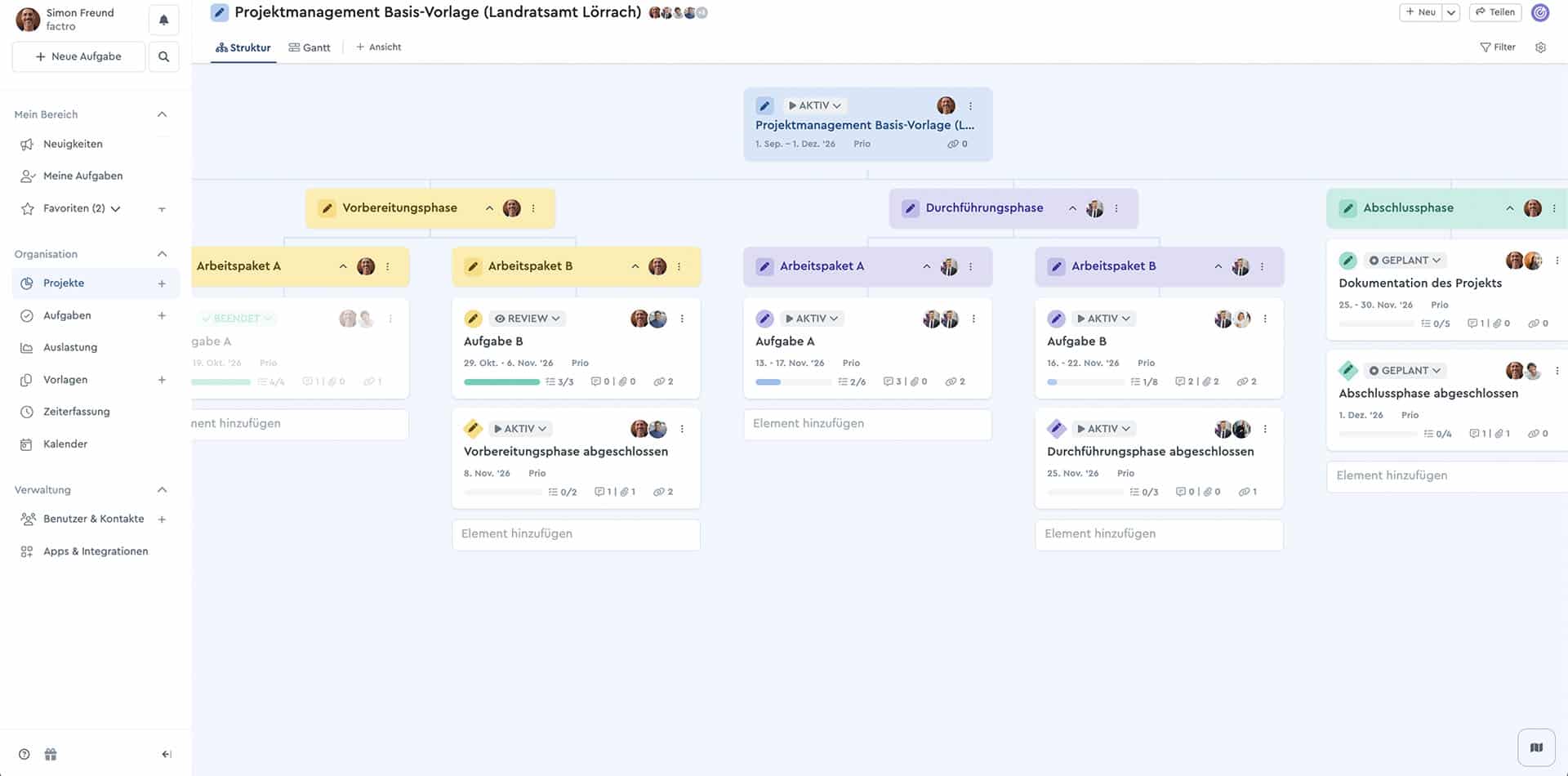
Task: Open the GEPLANT dropdown on Dokumentation des Projekts
Action: pyautogui.click(x=1405, y=260)
